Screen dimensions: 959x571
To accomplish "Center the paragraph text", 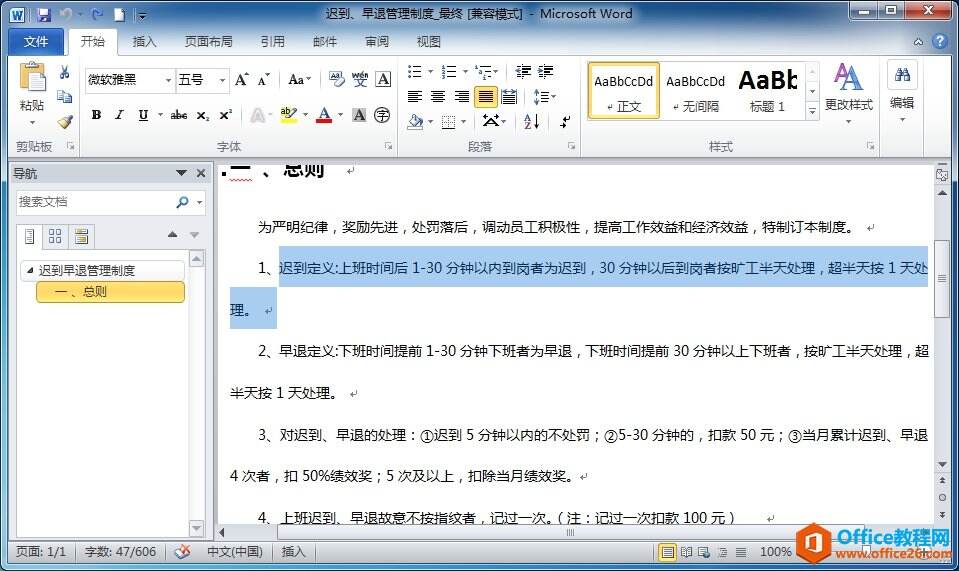I will click(x=438, y=97).
